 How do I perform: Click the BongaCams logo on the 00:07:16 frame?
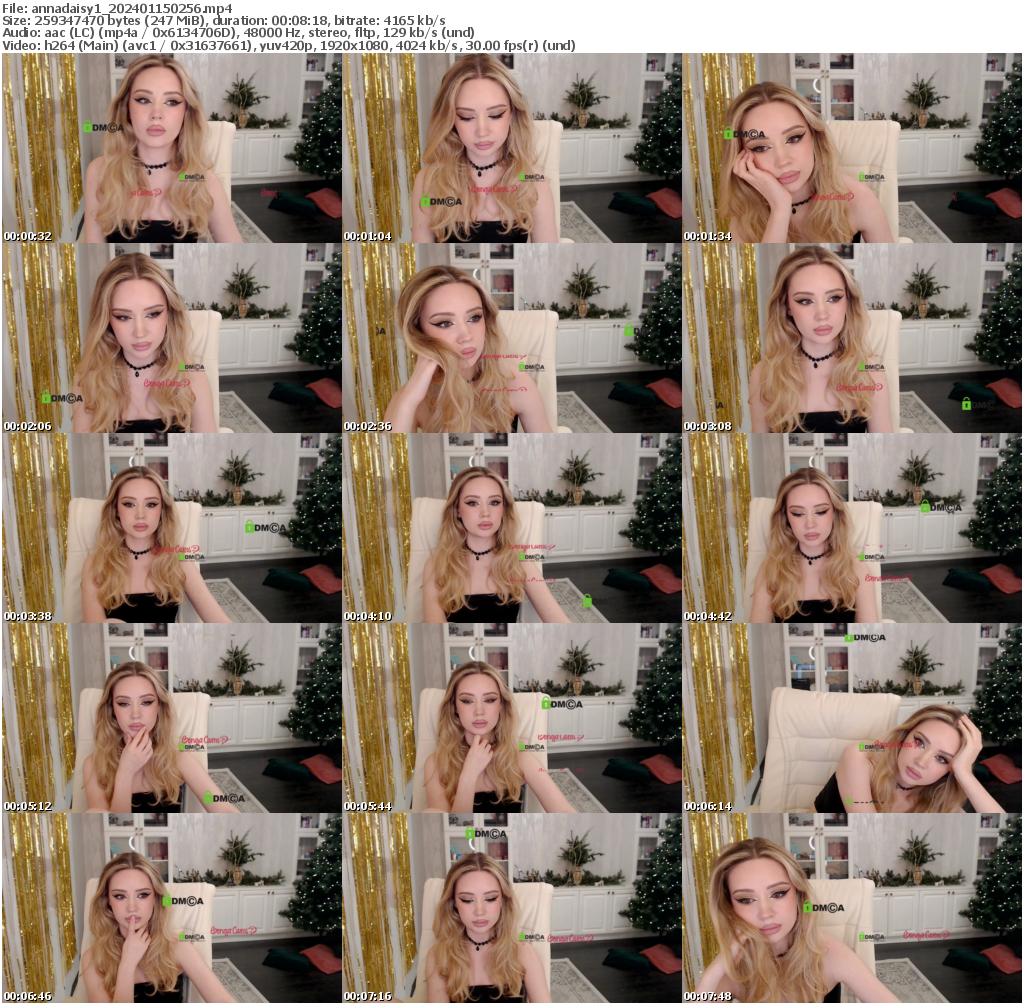point(571,938)
